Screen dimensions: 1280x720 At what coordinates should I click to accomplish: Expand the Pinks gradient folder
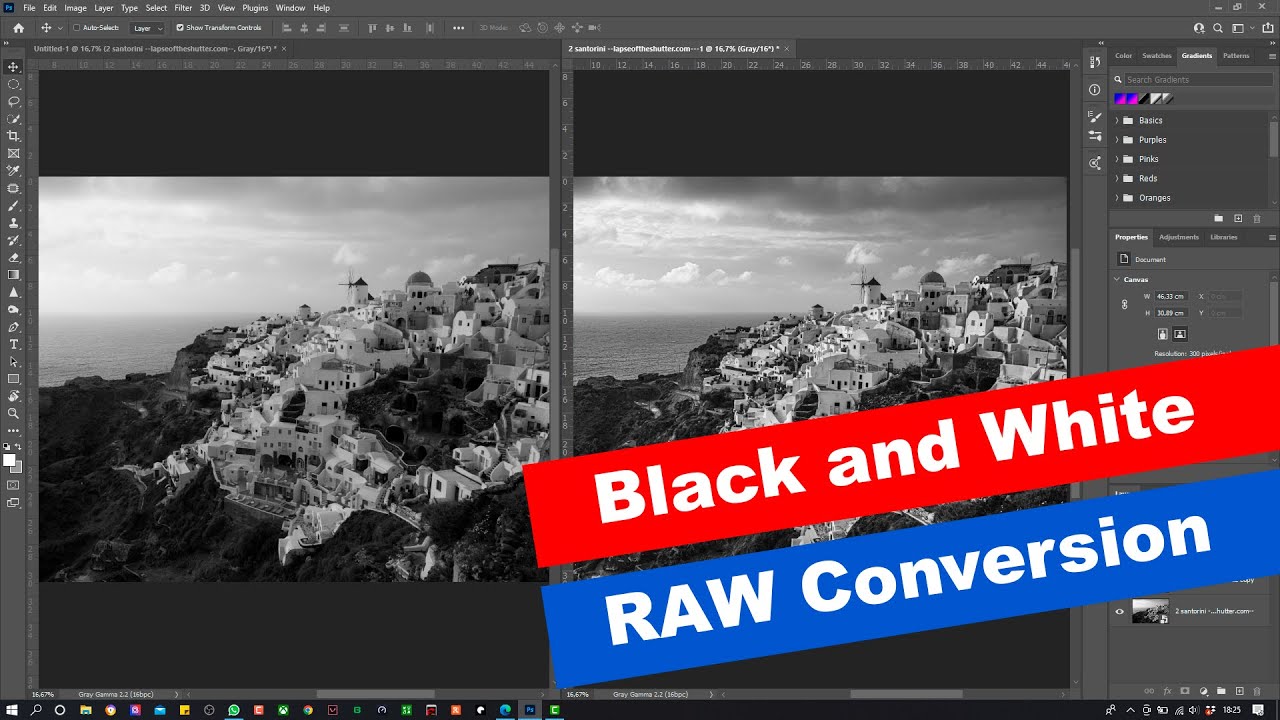(x=1117, y=159)
